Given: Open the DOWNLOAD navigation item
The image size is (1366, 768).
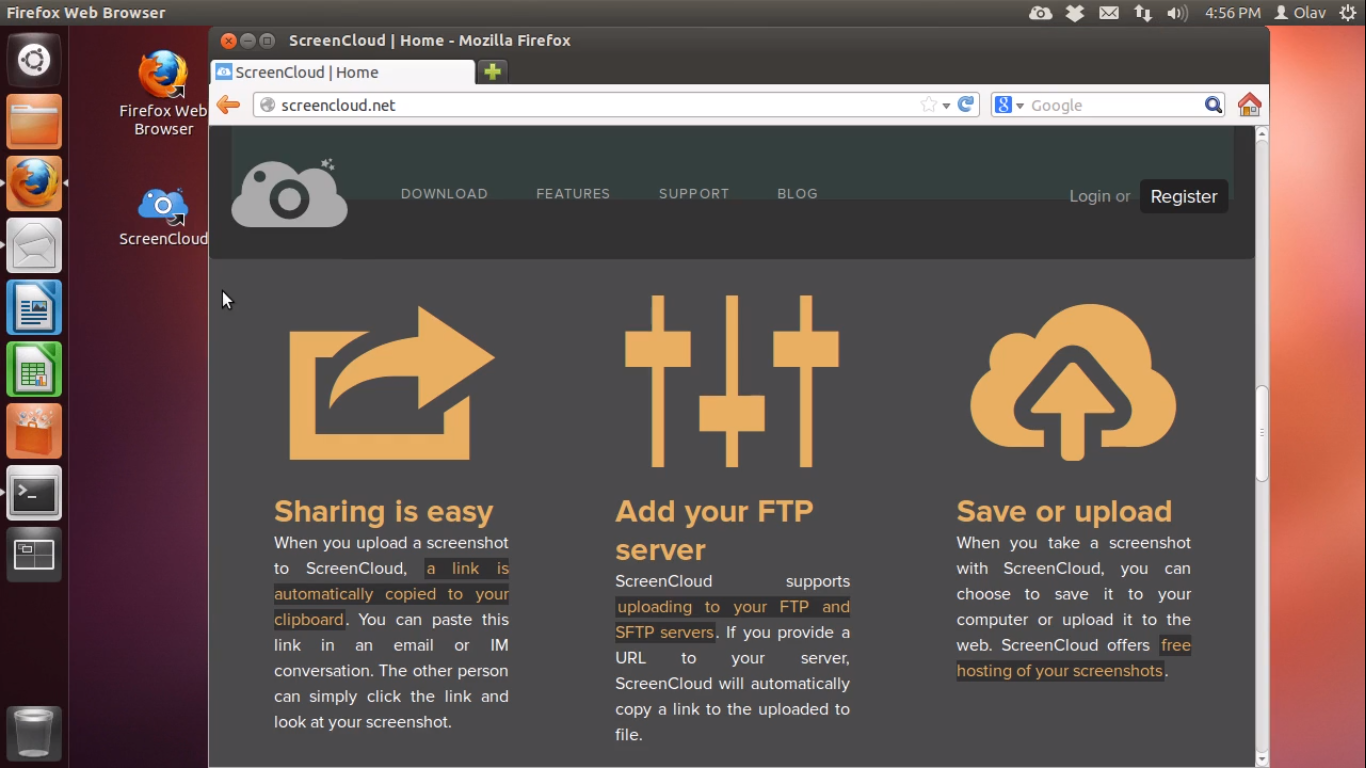Looking at the screenshot, I should [444, 194].
